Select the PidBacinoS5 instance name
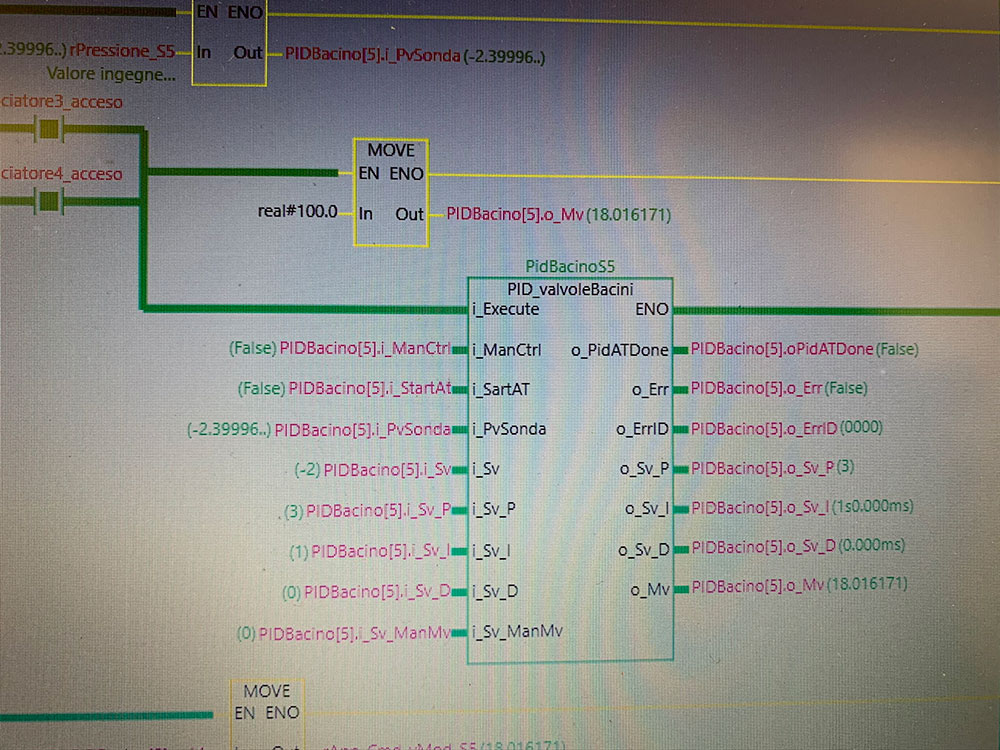The height and width of the screenshot is (750, 1000). click(570, 267)
